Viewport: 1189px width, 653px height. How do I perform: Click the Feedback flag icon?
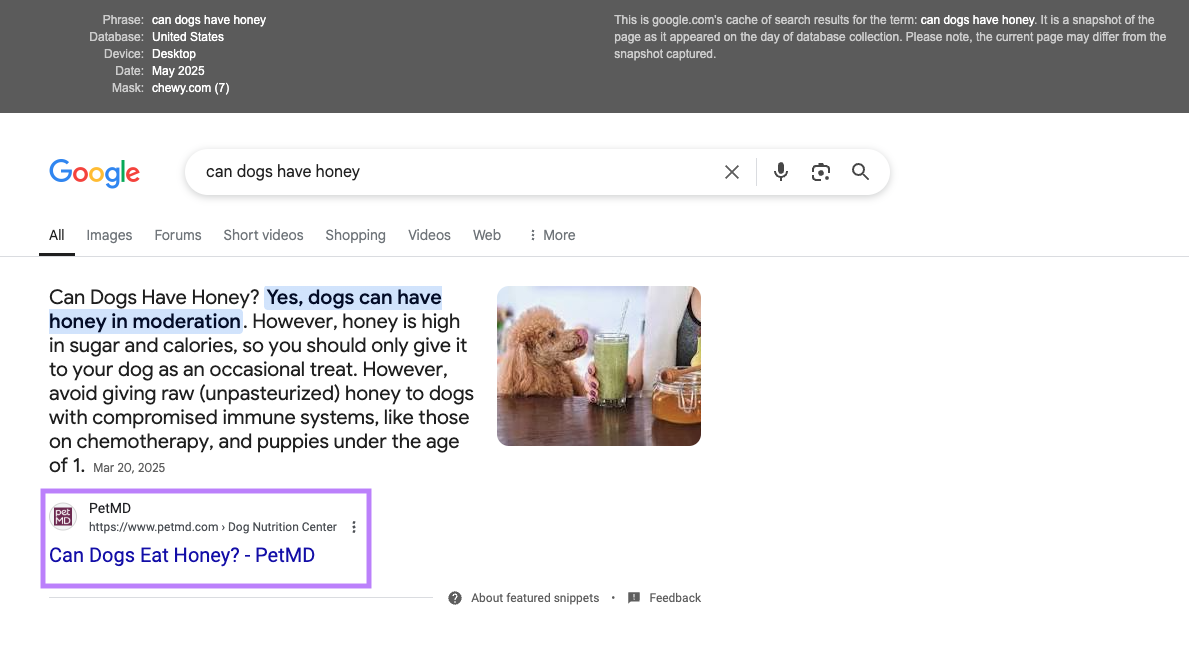point(633,597)
